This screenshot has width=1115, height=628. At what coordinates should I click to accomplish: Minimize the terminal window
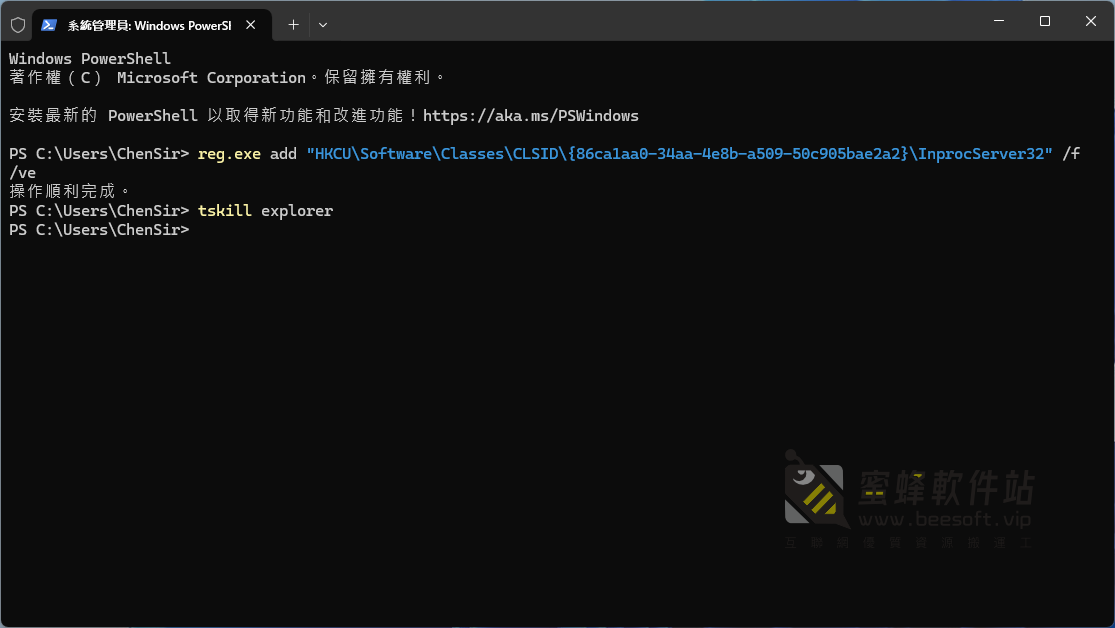point(999,21)
